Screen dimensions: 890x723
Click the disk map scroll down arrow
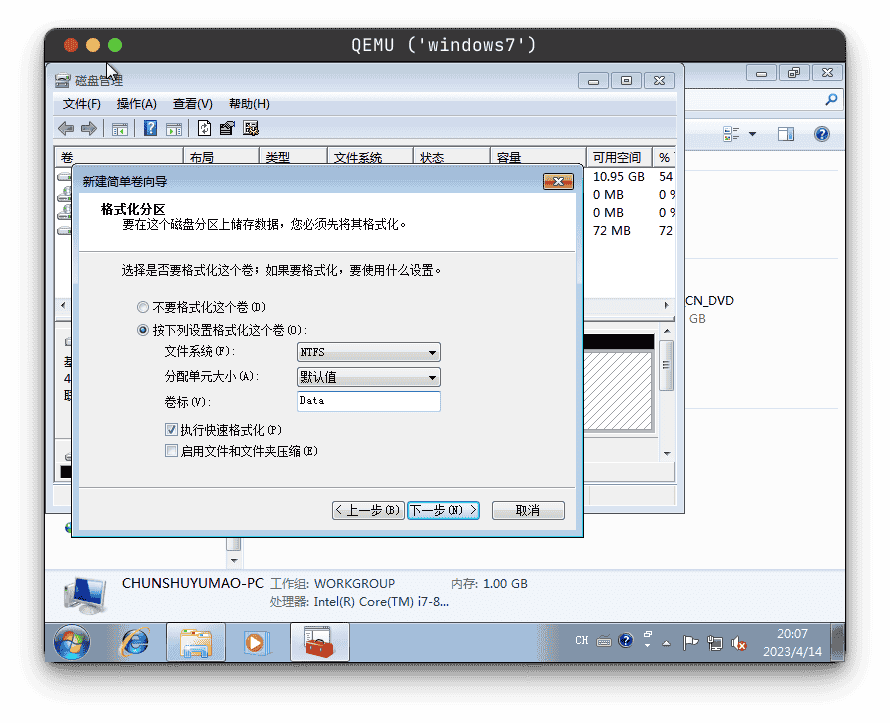point(668,453)
